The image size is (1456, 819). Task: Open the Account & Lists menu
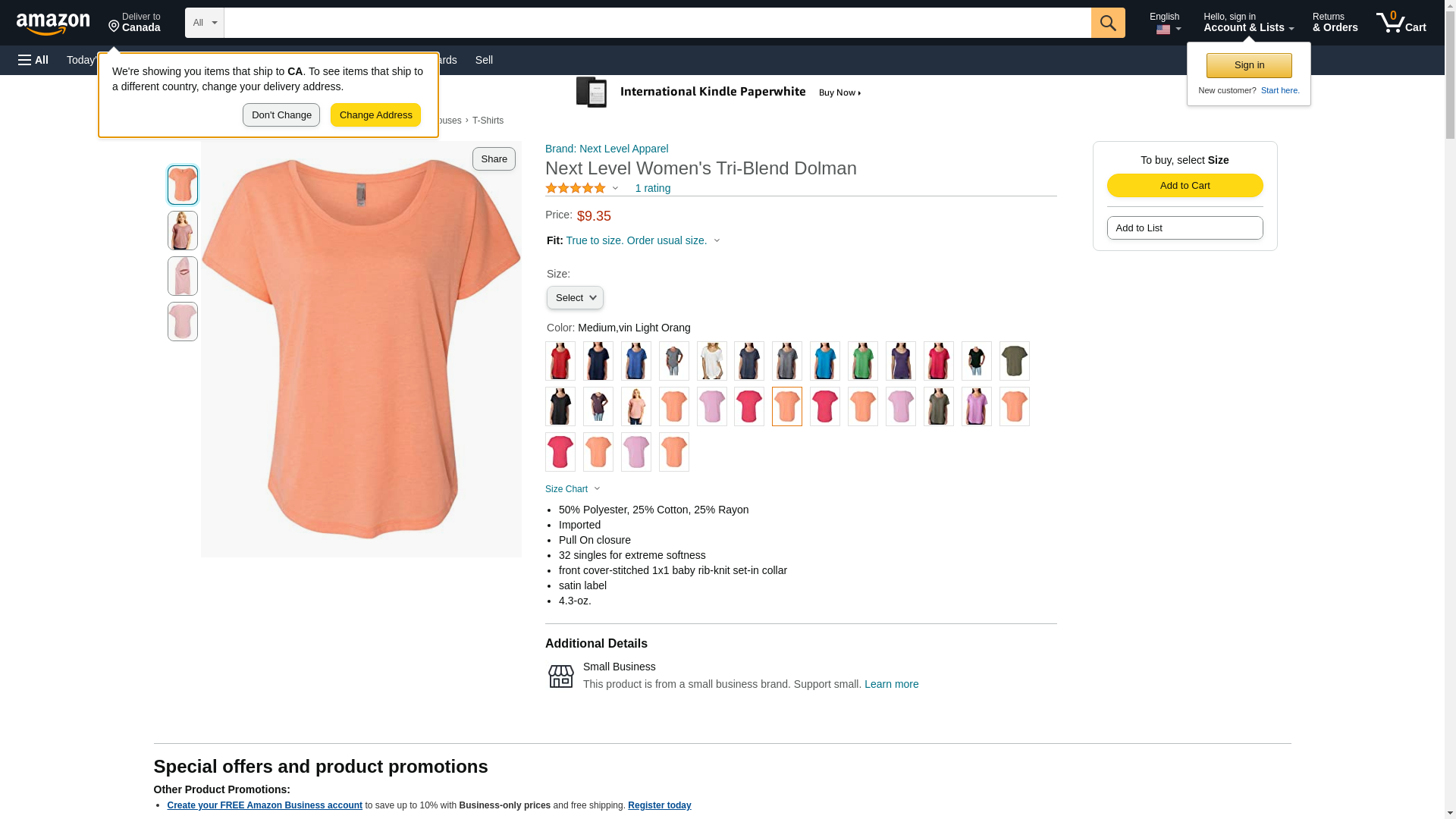point(1248,23)
